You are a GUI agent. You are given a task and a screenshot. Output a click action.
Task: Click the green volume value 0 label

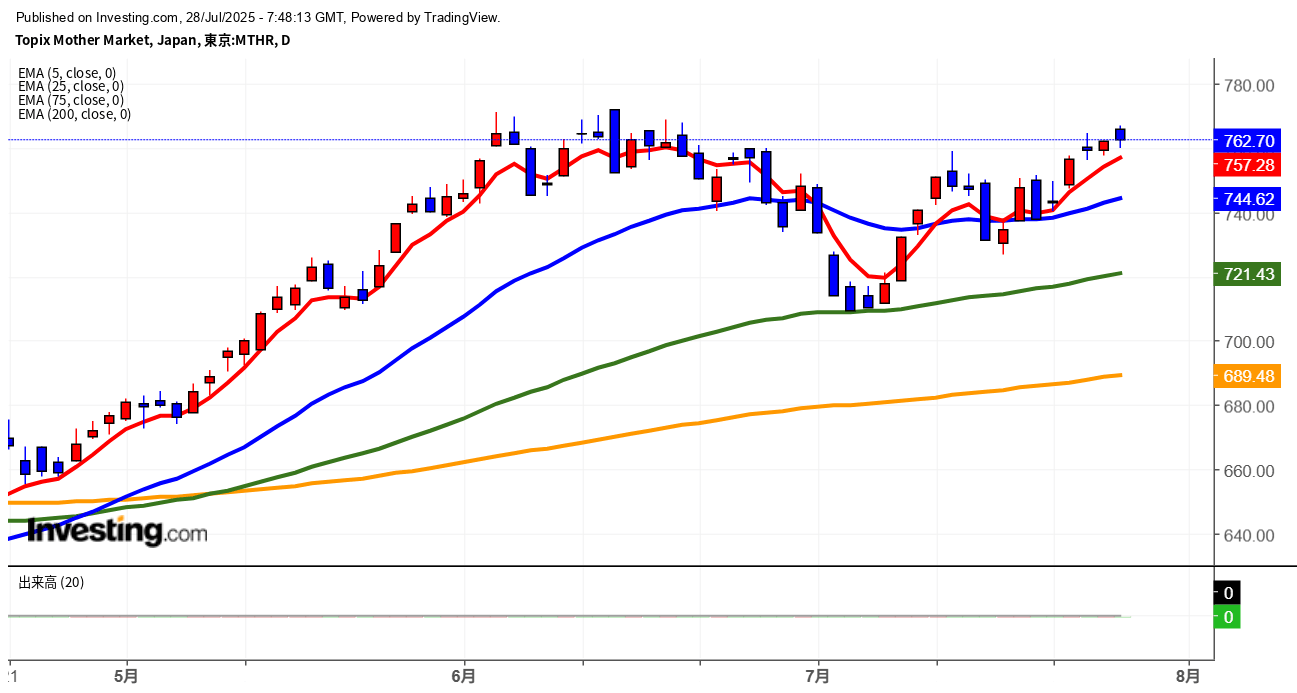tap(1227, 617)
